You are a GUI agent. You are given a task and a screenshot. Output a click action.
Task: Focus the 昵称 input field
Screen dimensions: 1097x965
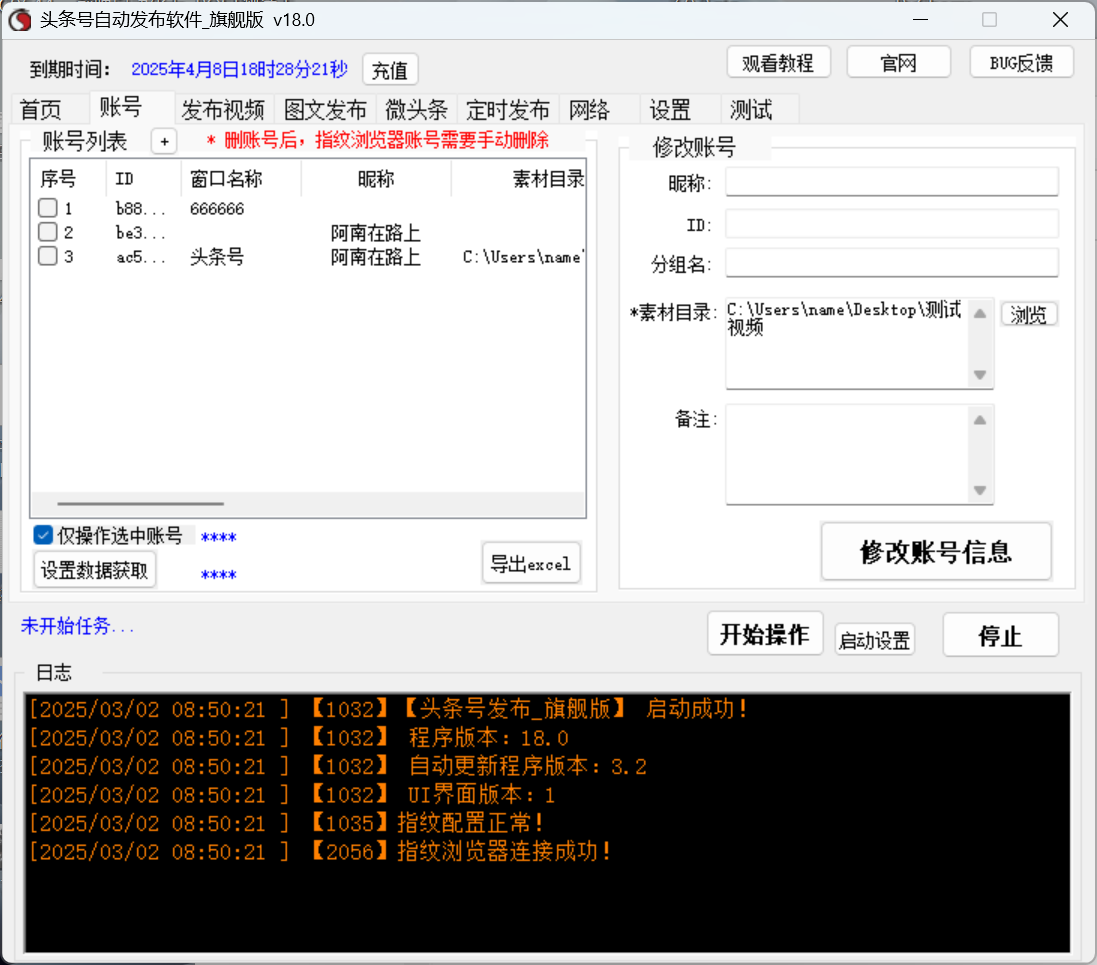[892, 183]
